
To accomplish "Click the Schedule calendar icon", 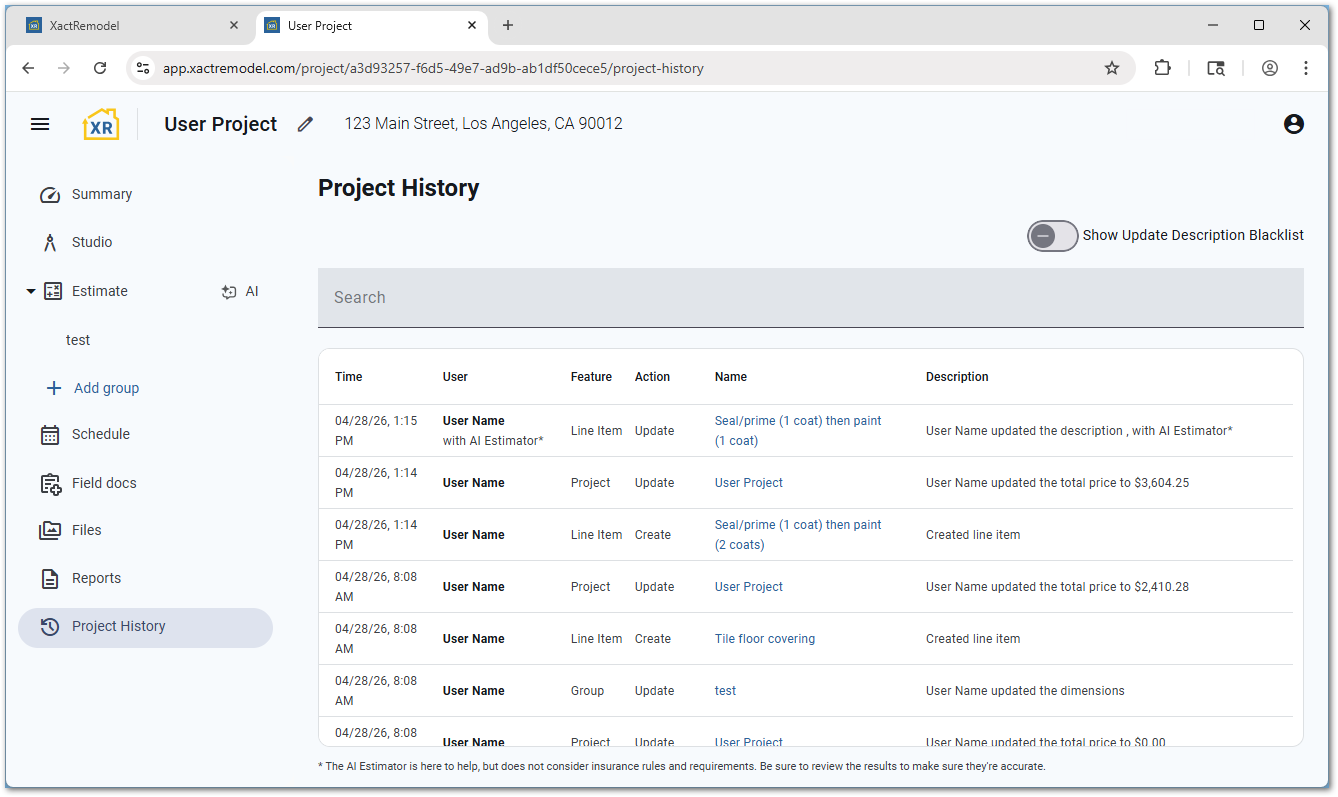I will [x=50, y=435].
